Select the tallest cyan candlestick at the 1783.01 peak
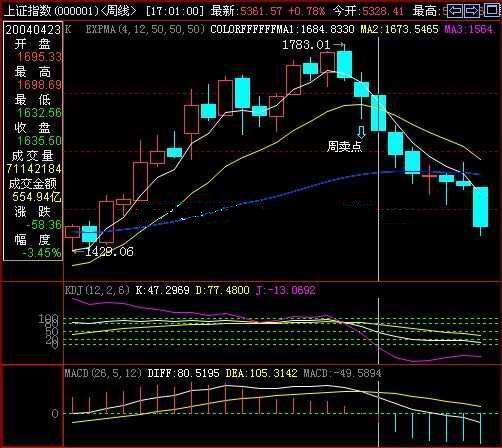The height and width of the screenshot is (448, 502). coord(344,65)
